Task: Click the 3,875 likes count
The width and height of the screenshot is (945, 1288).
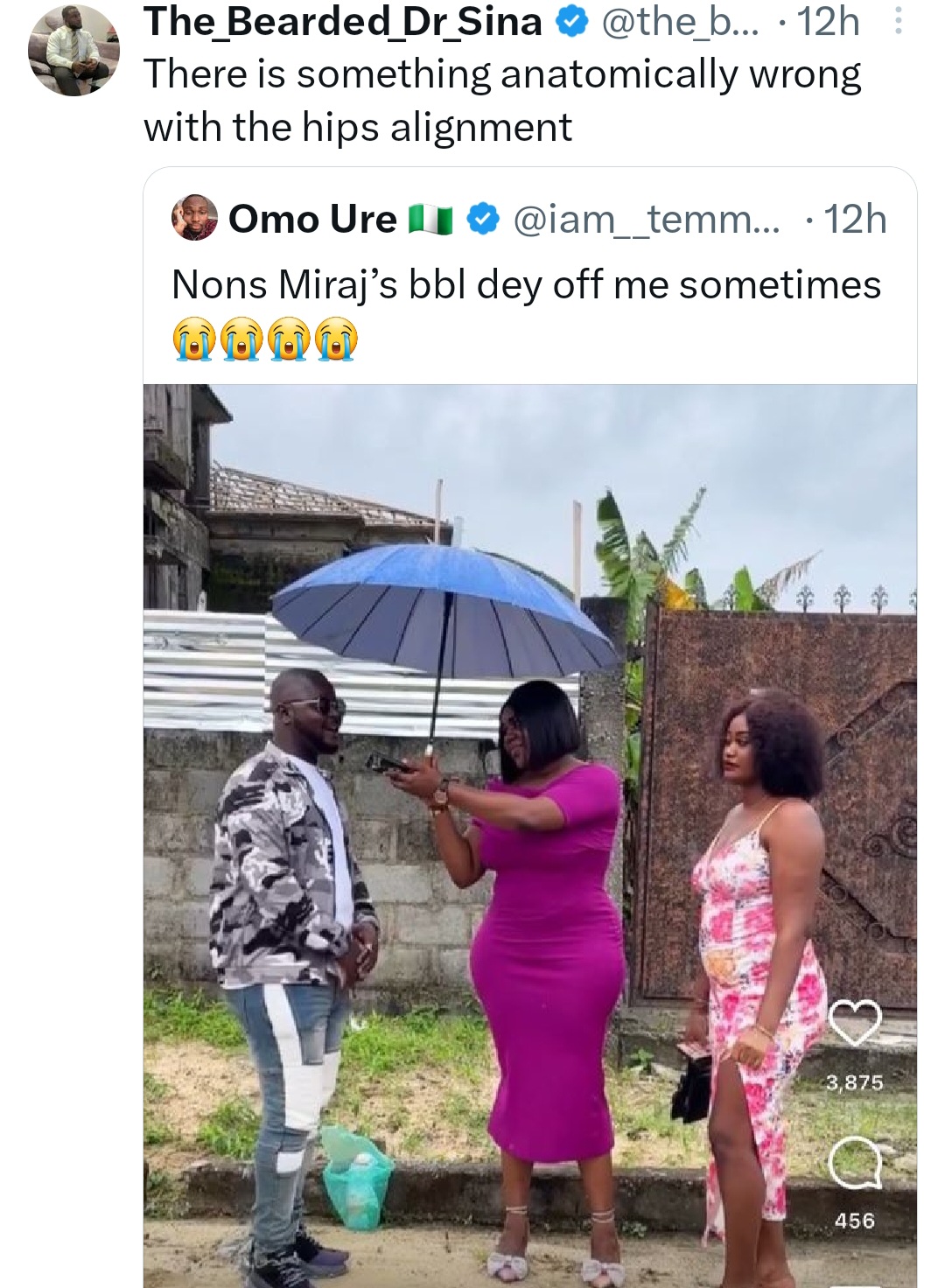Action: point(854,1082)
